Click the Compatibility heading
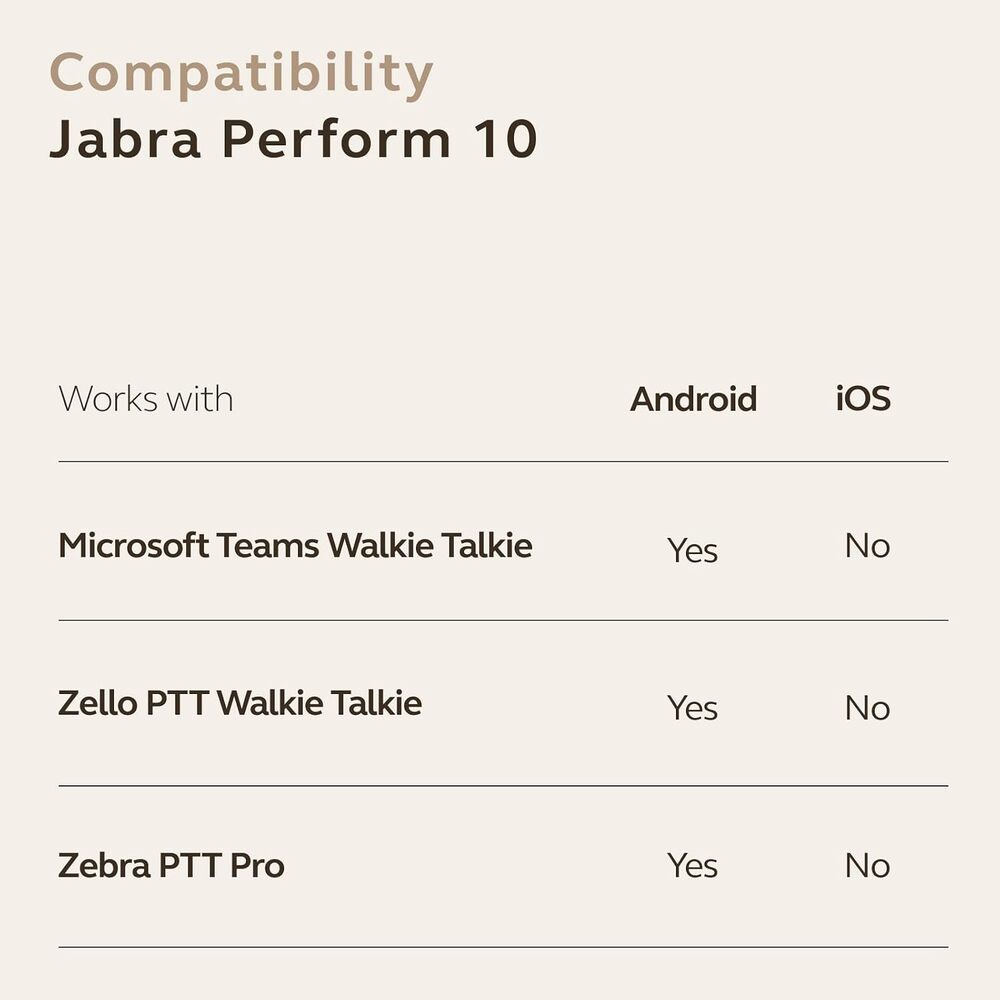This screenshot has height=1000, width=1000. click(241, 75)
